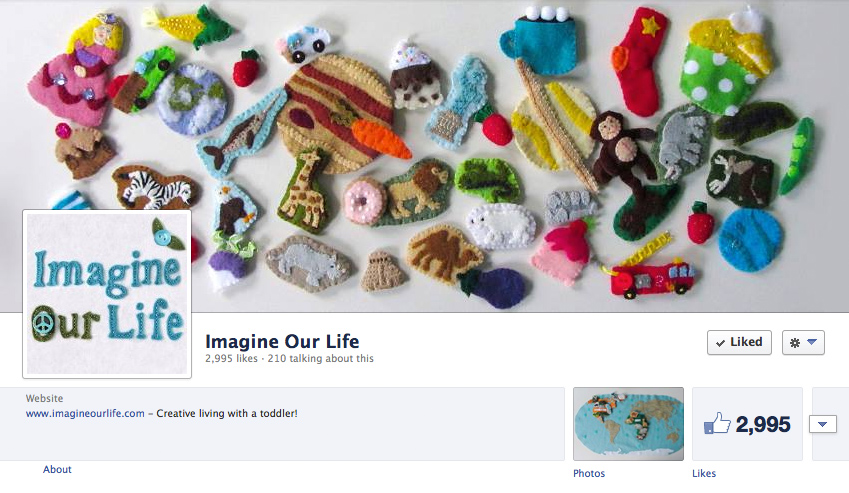Viewport: 849px width, 493px height.
Task: Click the 2,995 likes count box
Action: pos(747,424)
